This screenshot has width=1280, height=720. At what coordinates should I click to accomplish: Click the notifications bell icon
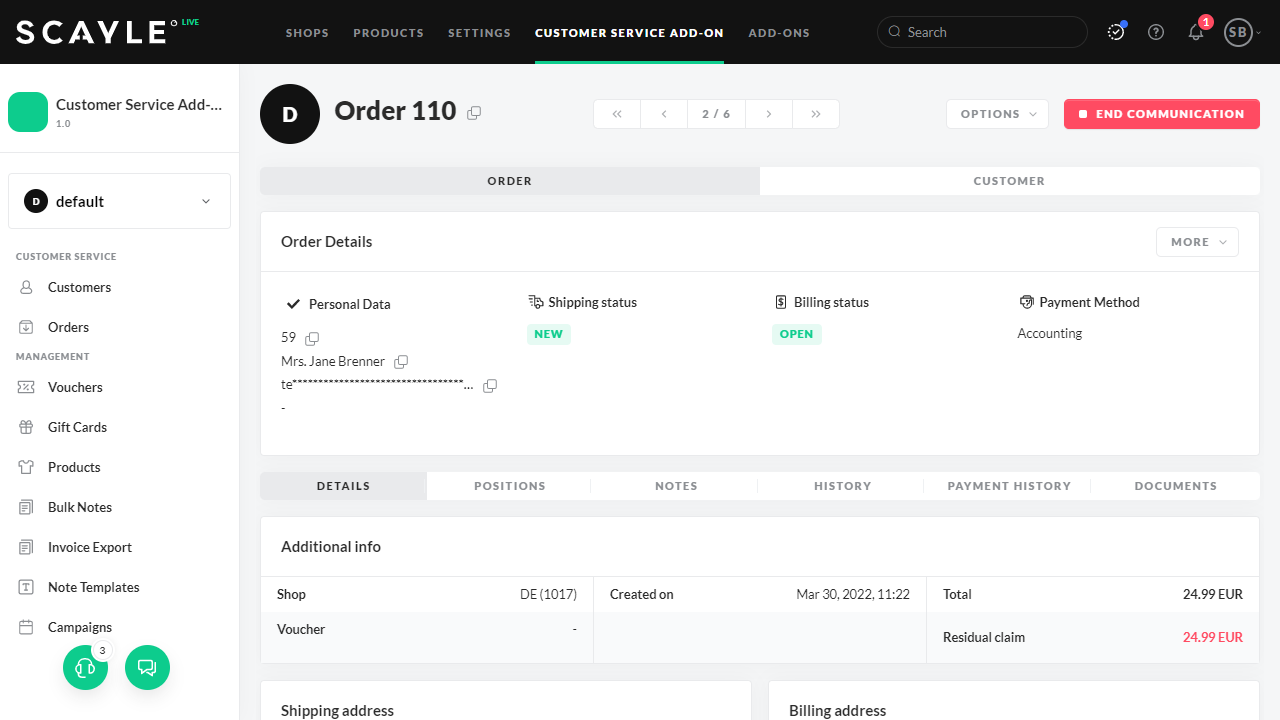coord(1196,32)
